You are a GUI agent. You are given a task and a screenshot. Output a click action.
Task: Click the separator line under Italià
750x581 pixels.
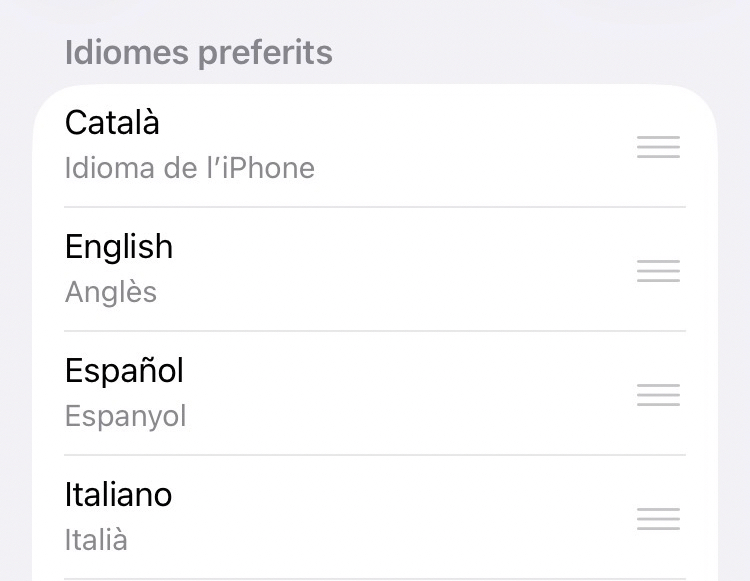pyautogui.click(x=375, y=578)
